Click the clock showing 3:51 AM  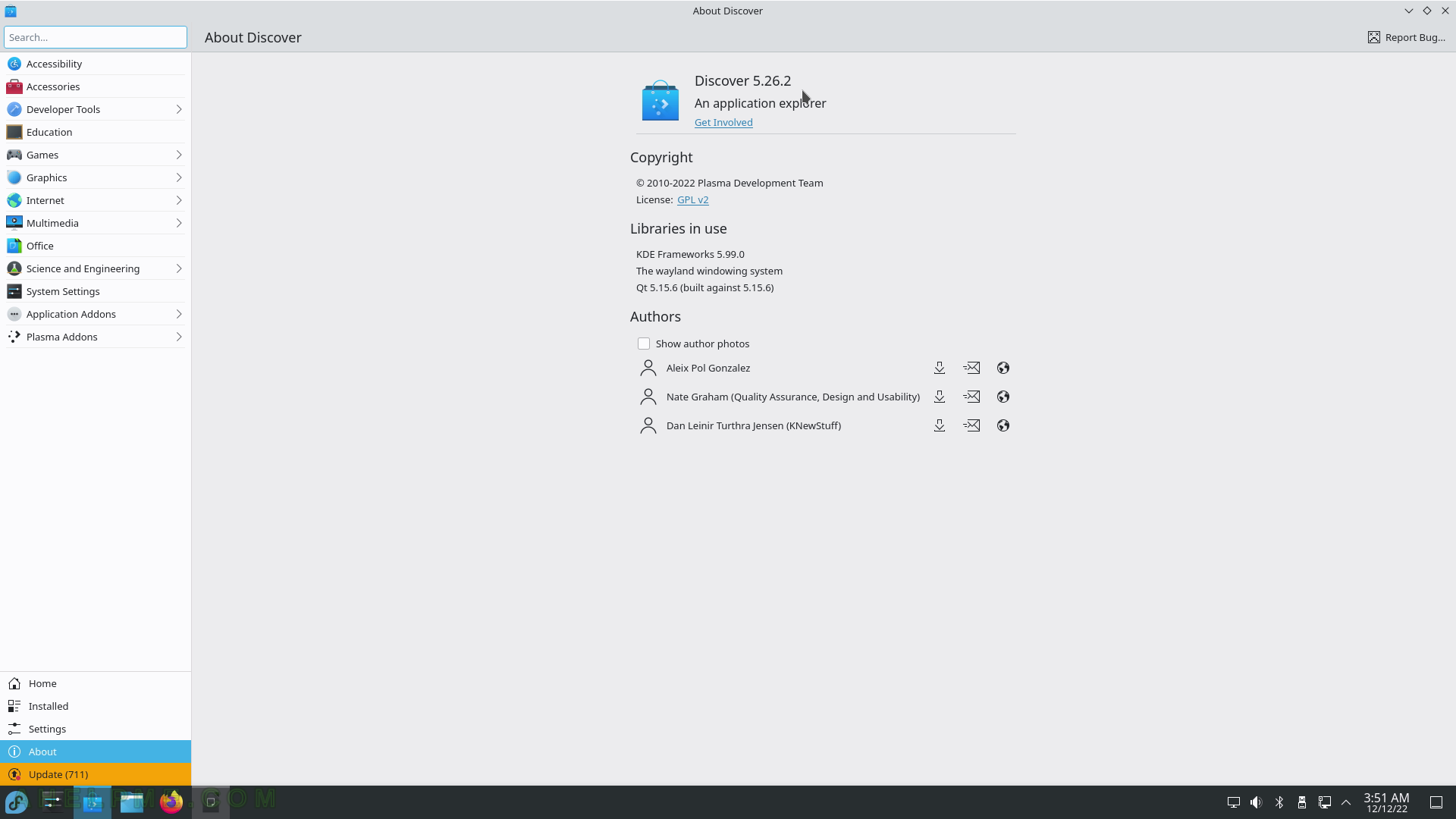1386,802
